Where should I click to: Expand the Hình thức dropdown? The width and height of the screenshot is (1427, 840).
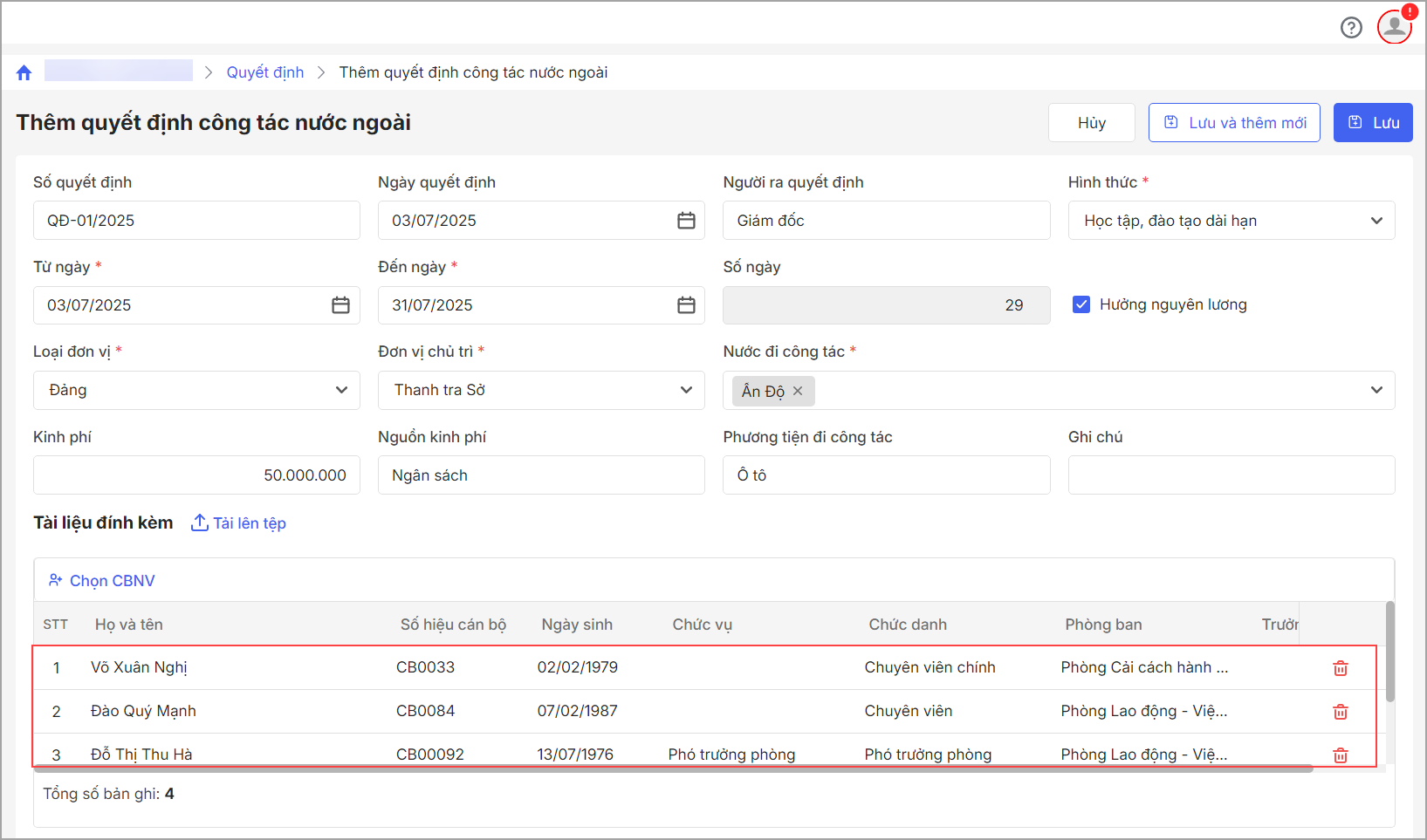(x=1376, y=221)
